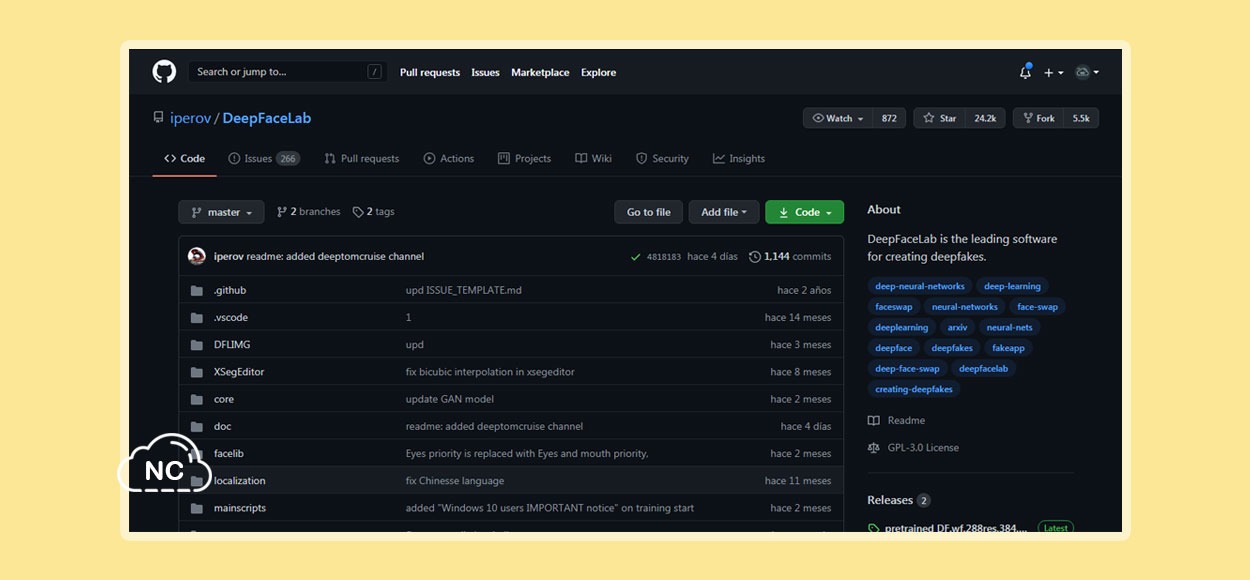The height and width of the screenshot is (580, 1250).
Task: Click iperov's avatar in the commit row
Action: click(197, 256)
